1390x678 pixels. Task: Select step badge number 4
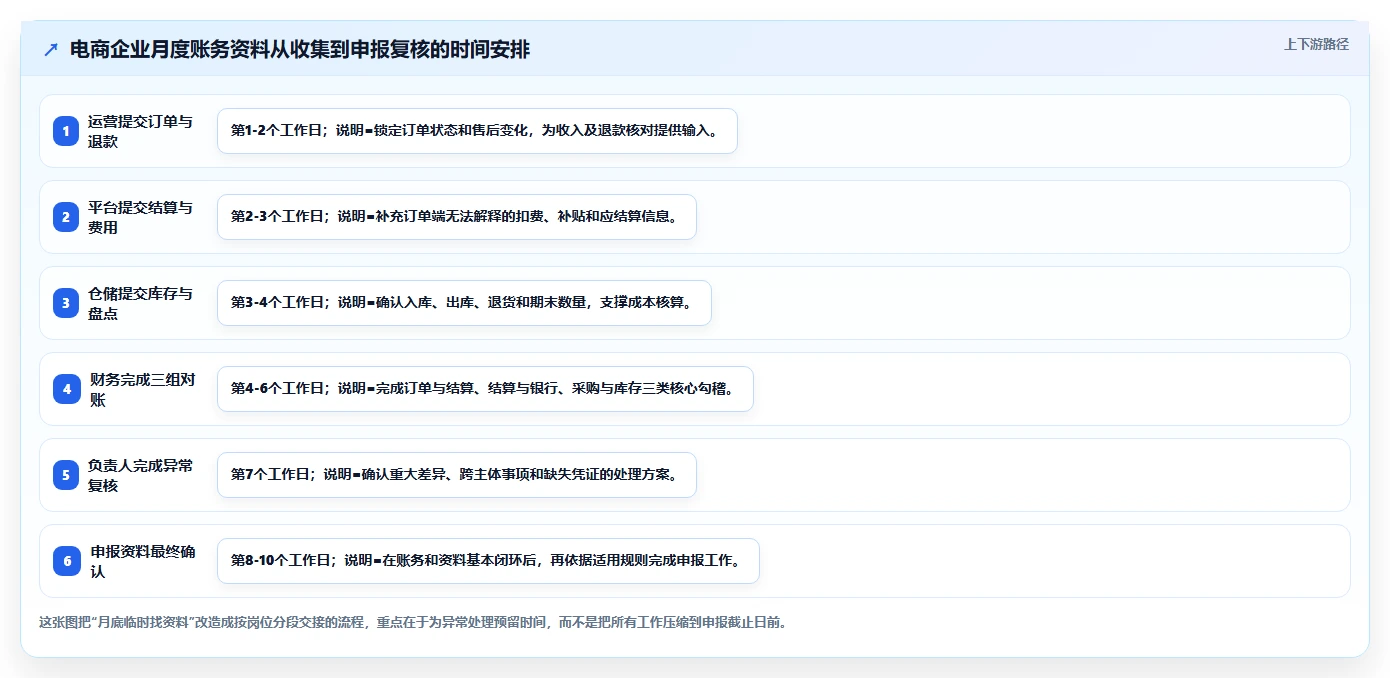66,389
